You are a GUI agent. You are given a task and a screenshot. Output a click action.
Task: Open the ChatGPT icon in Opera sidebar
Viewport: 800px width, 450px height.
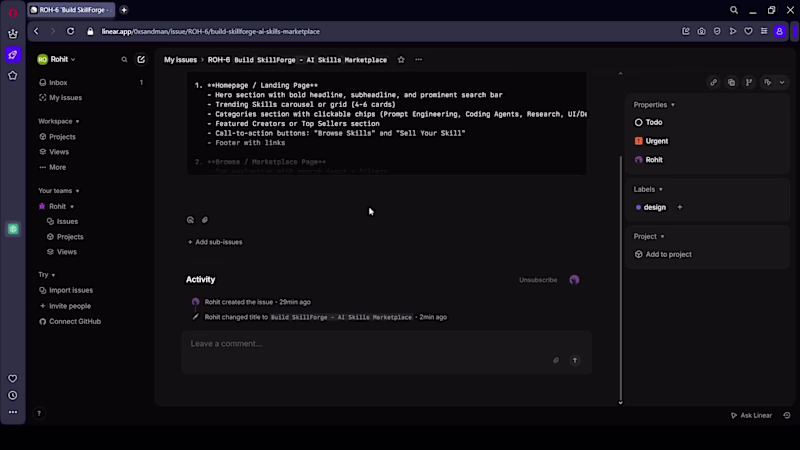pos(13,229)
